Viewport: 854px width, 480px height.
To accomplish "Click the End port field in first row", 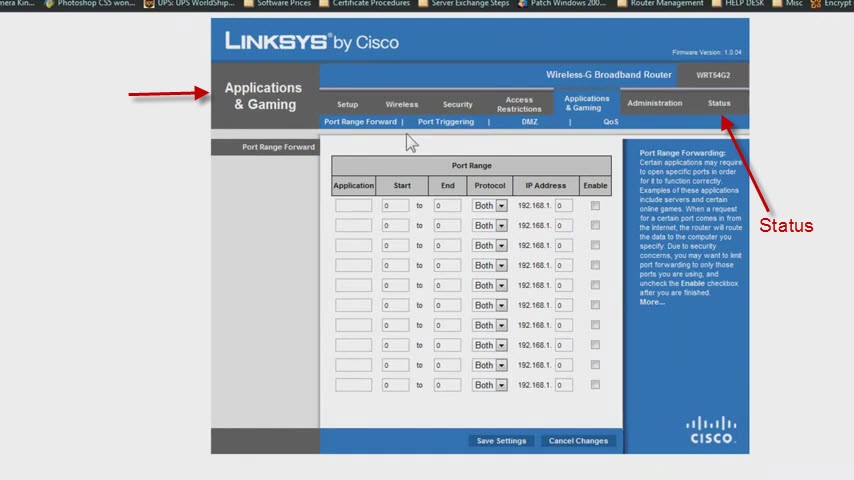I will [447, 205].
